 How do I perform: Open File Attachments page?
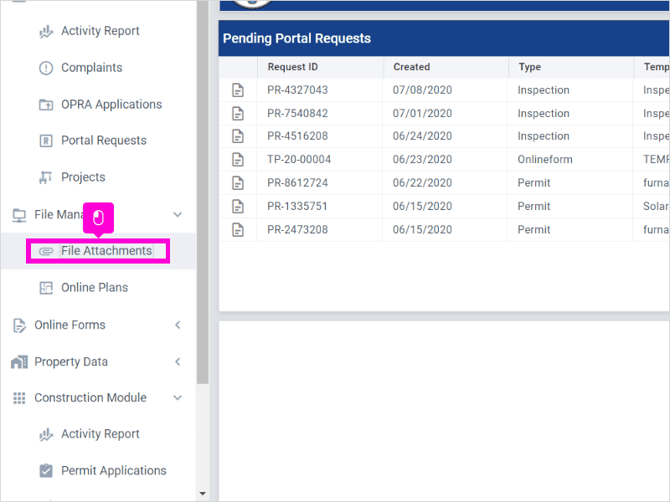click(x=106, y=251)
